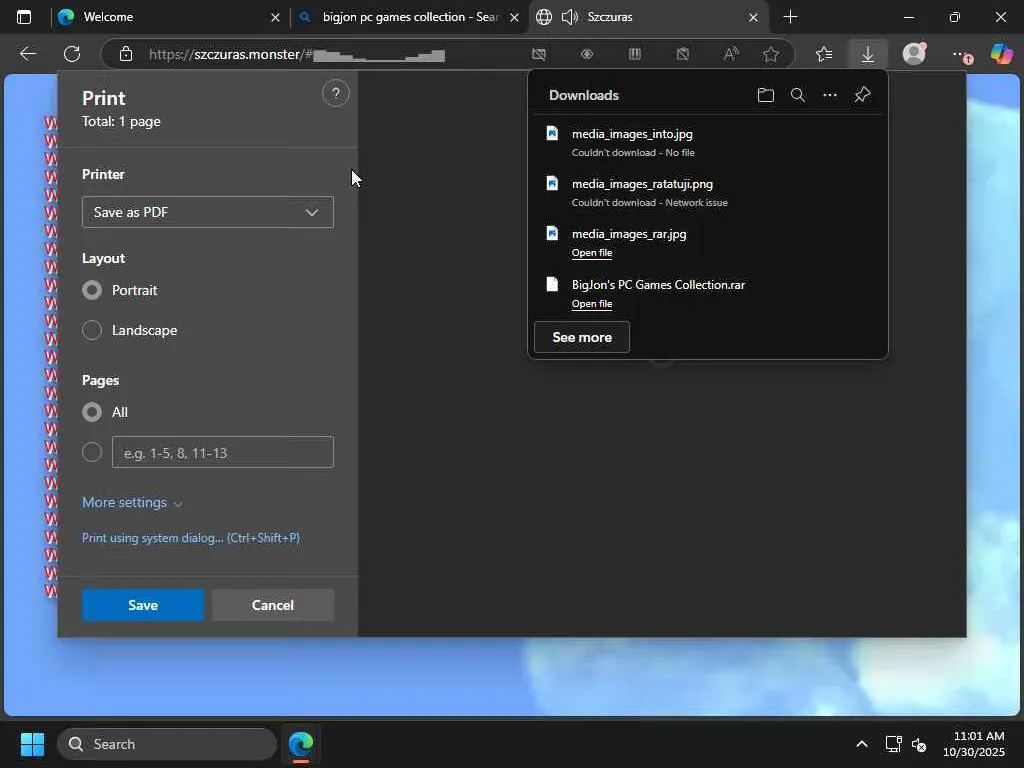Click Print using system dialog link

(191, 537)
